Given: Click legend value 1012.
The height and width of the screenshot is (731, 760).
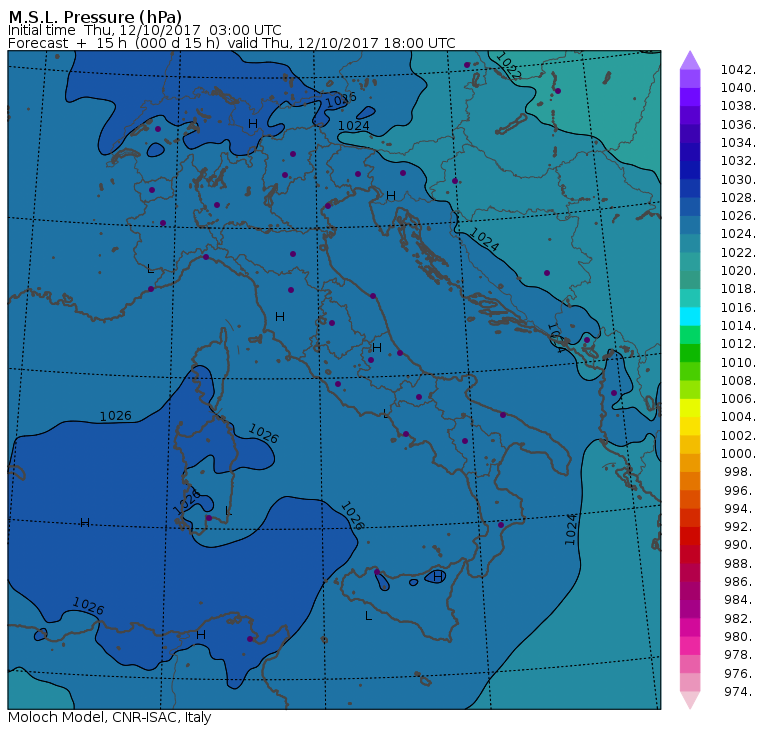Looking at the screenshot, I should tap(738, 343).
